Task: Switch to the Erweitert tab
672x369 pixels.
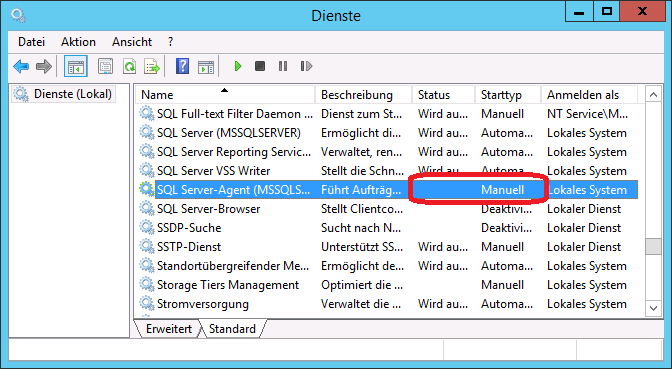Action: (x=168, y=329)
